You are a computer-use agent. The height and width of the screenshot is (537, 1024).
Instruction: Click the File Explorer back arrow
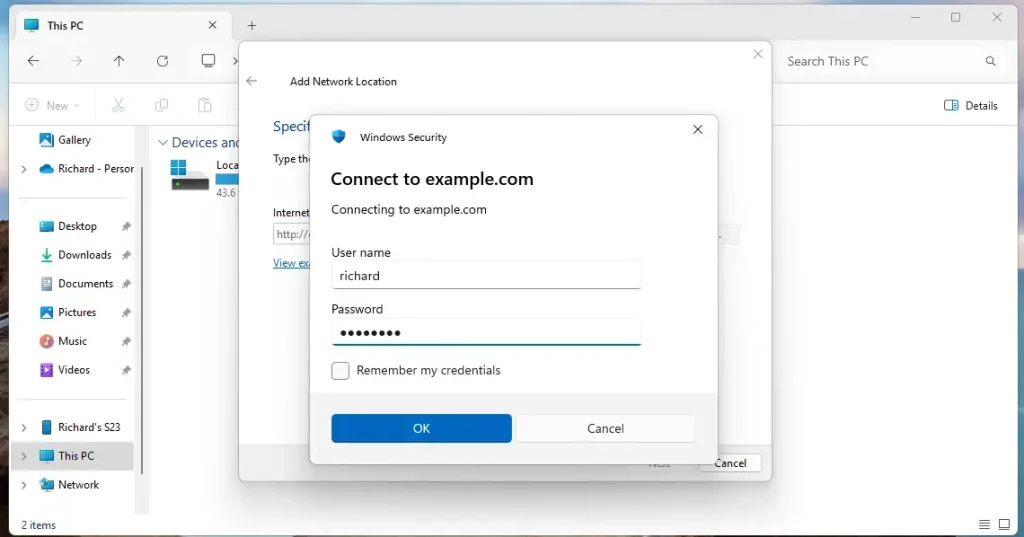(x=33, y=61)
